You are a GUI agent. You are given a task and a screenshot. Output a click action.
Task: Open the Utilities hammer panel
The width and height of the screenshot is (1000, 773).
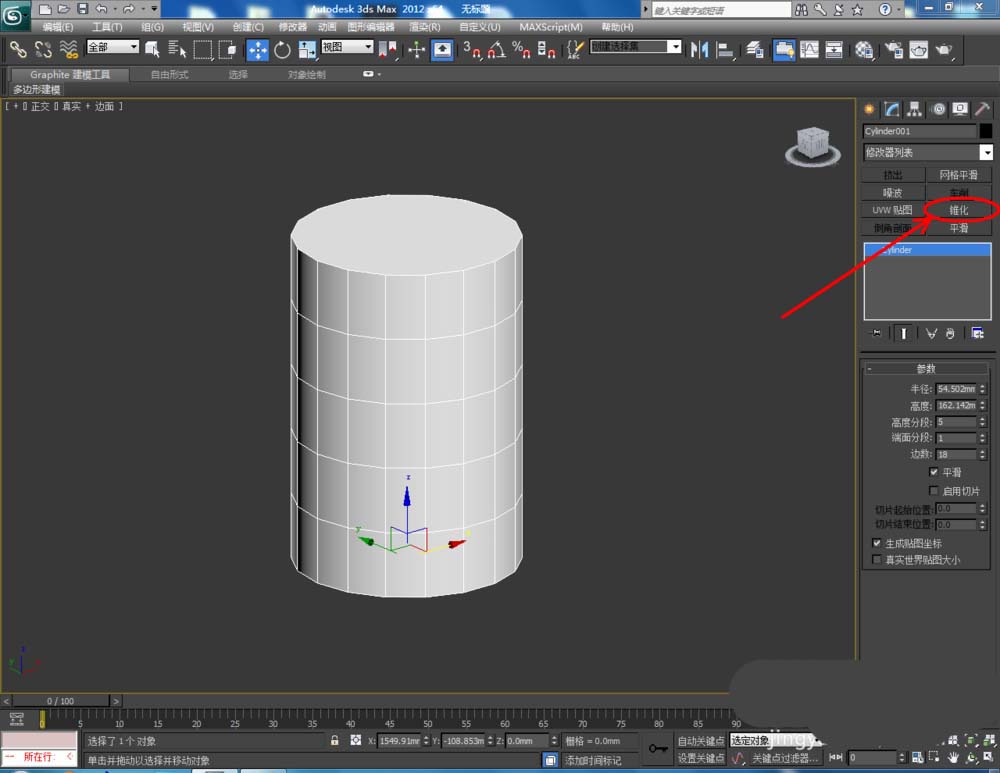click(x=982, y=110)
